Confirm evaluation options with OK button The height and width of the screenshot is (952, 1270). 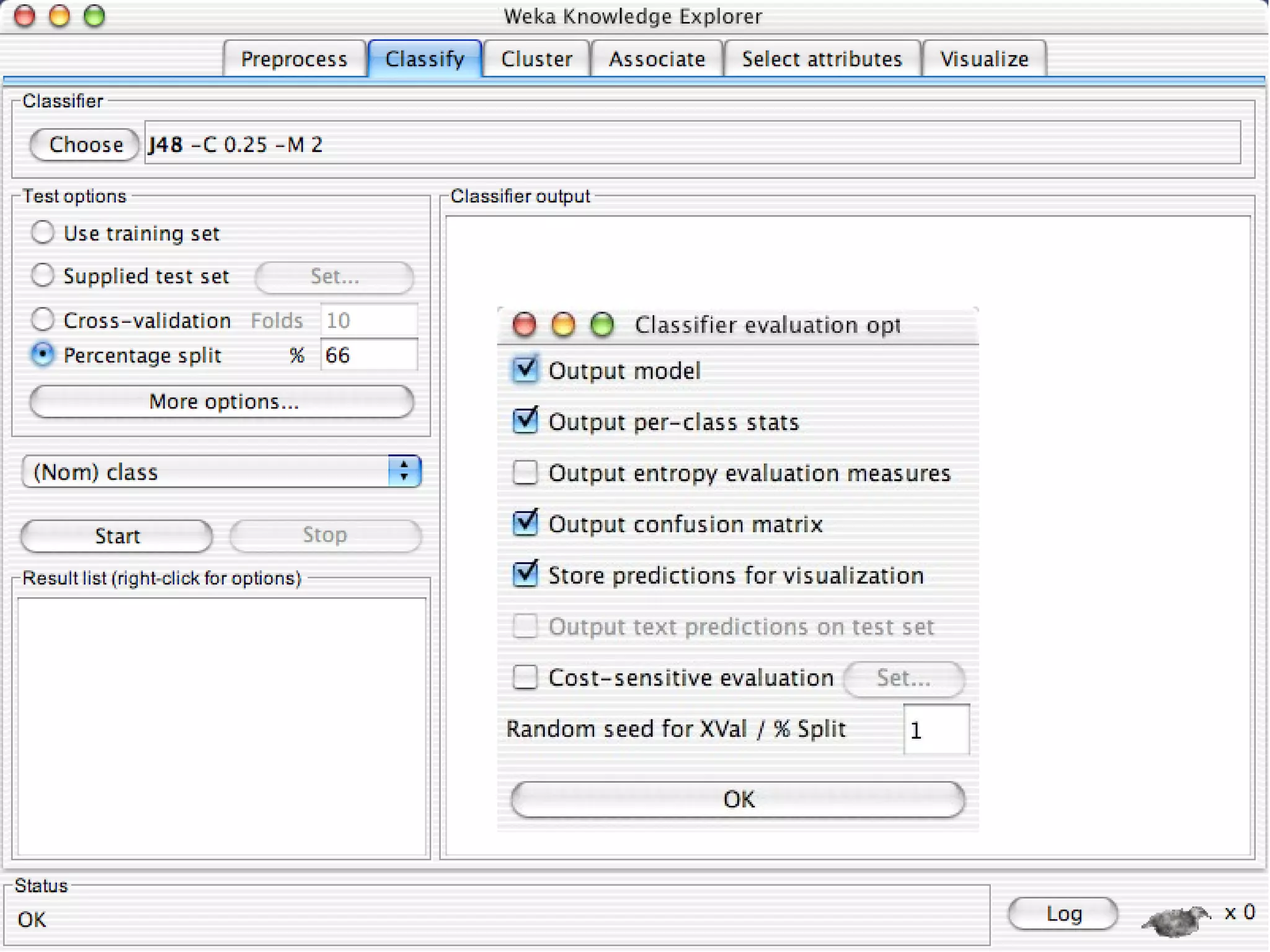click(x=737, y=800)
